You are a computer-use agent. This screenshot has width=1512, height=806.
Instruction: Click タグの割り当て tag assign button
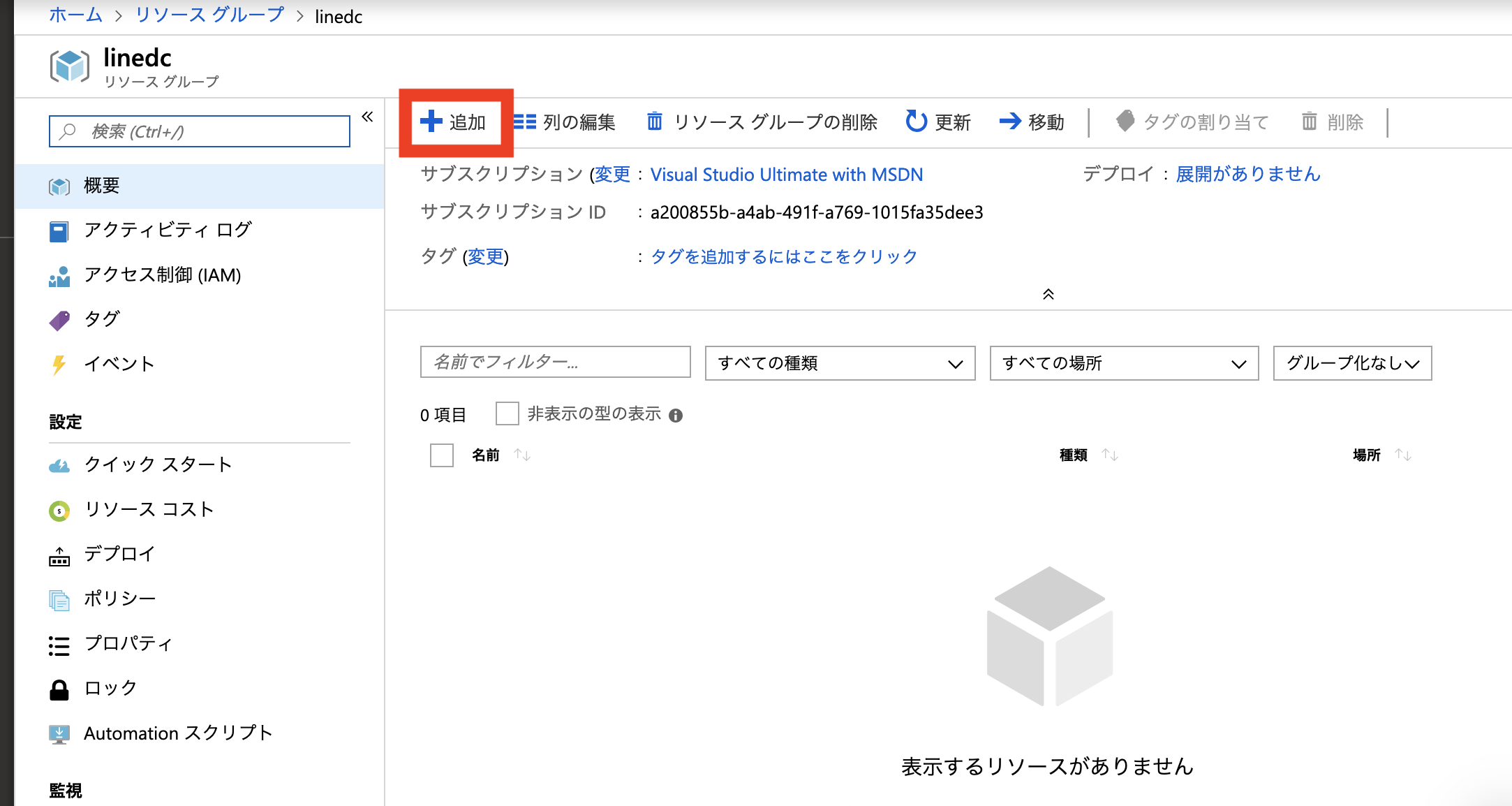pos(1192,122)
